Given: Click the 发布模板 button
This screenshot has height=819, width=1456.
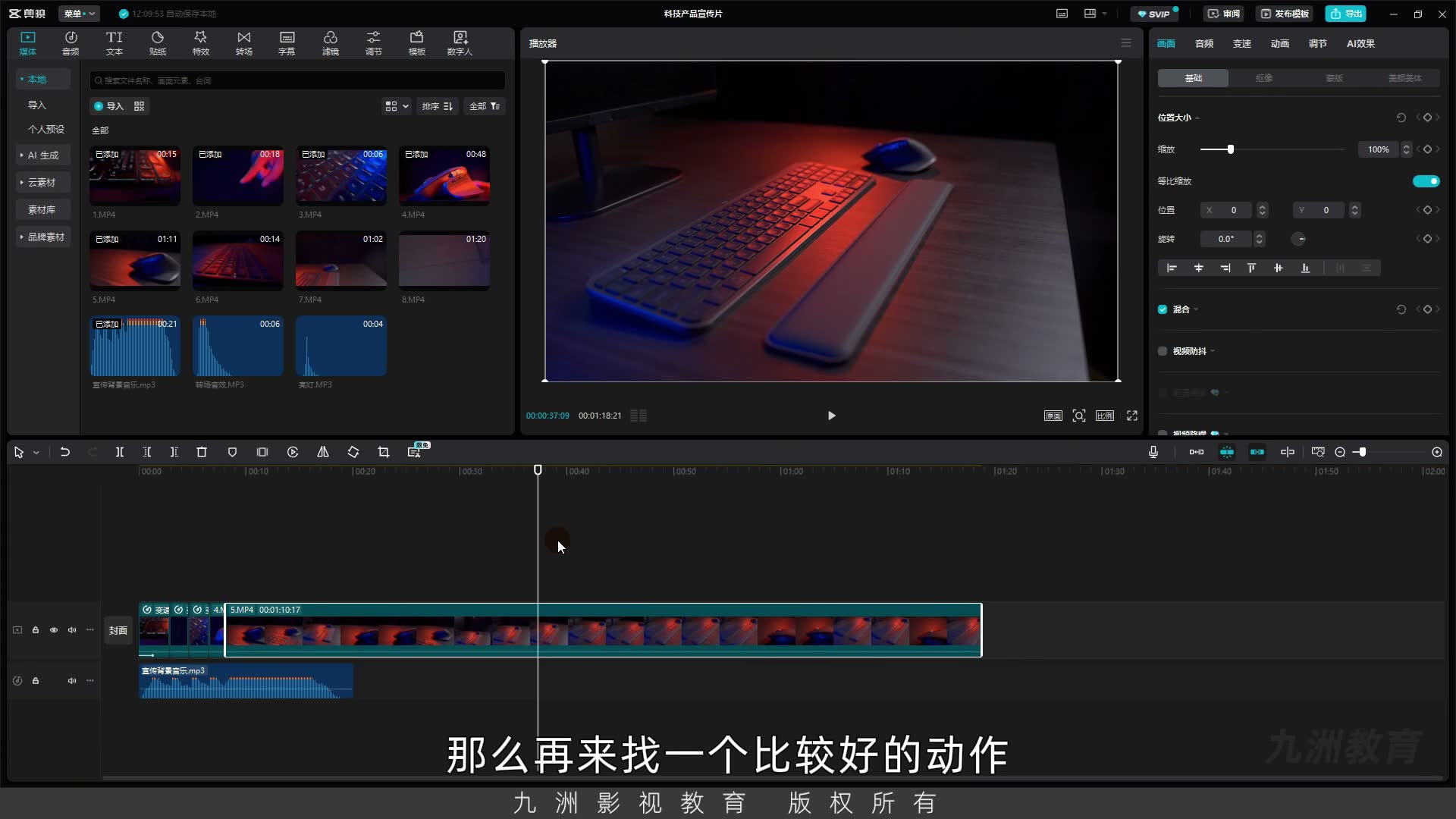Looking at the screenshot, I should [x=1285, y=14].
